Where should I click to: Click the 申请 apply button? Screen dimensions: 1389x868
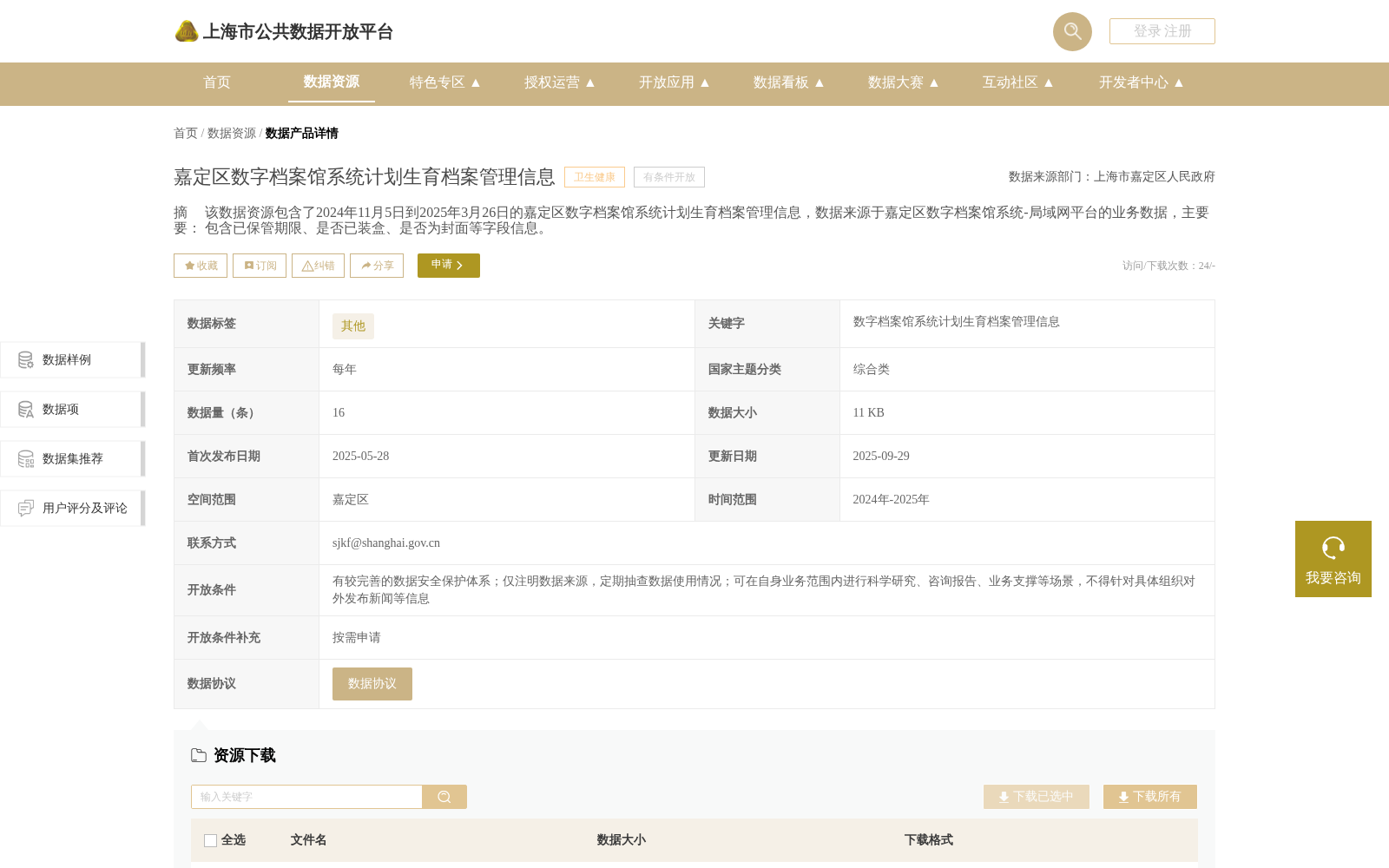pos(449,266)
